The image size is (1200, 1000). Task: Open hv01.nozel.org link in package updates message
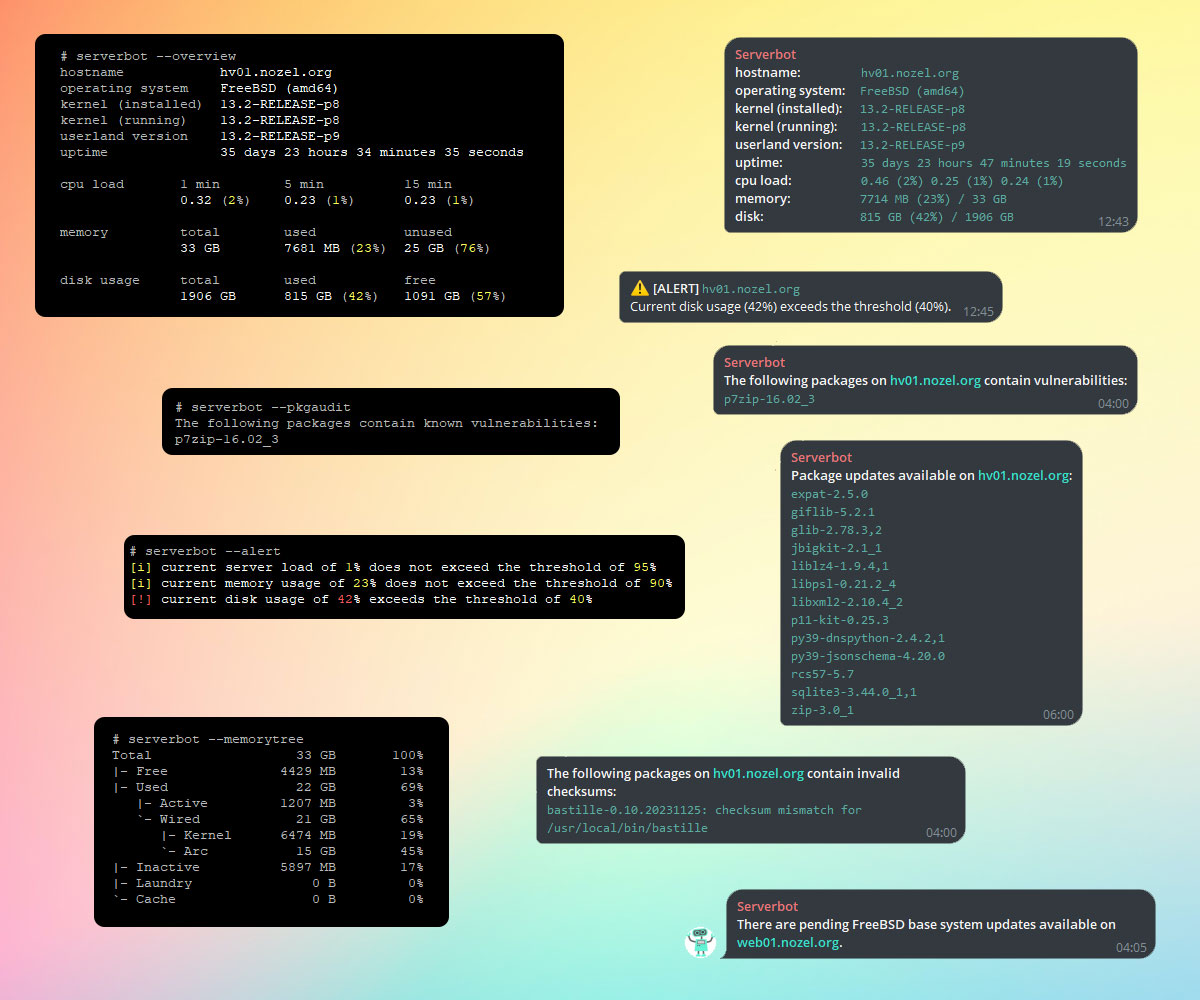(1023, 476)
